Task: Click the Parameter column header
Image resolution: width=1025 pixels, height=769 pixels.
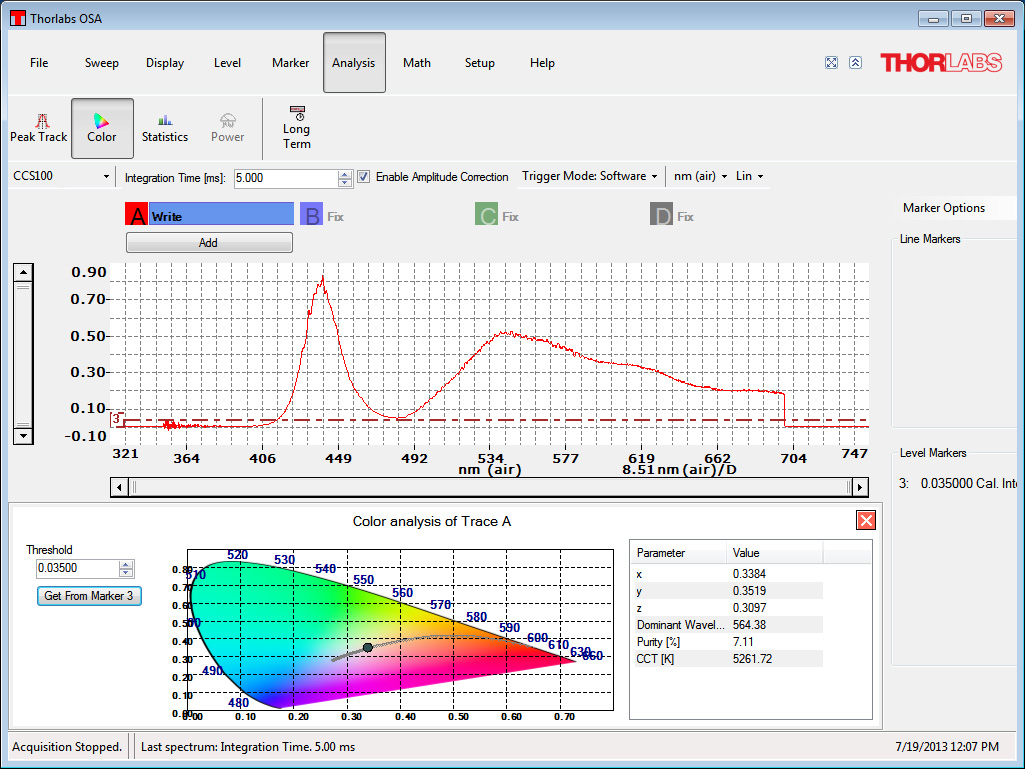Action: (679, 553)
